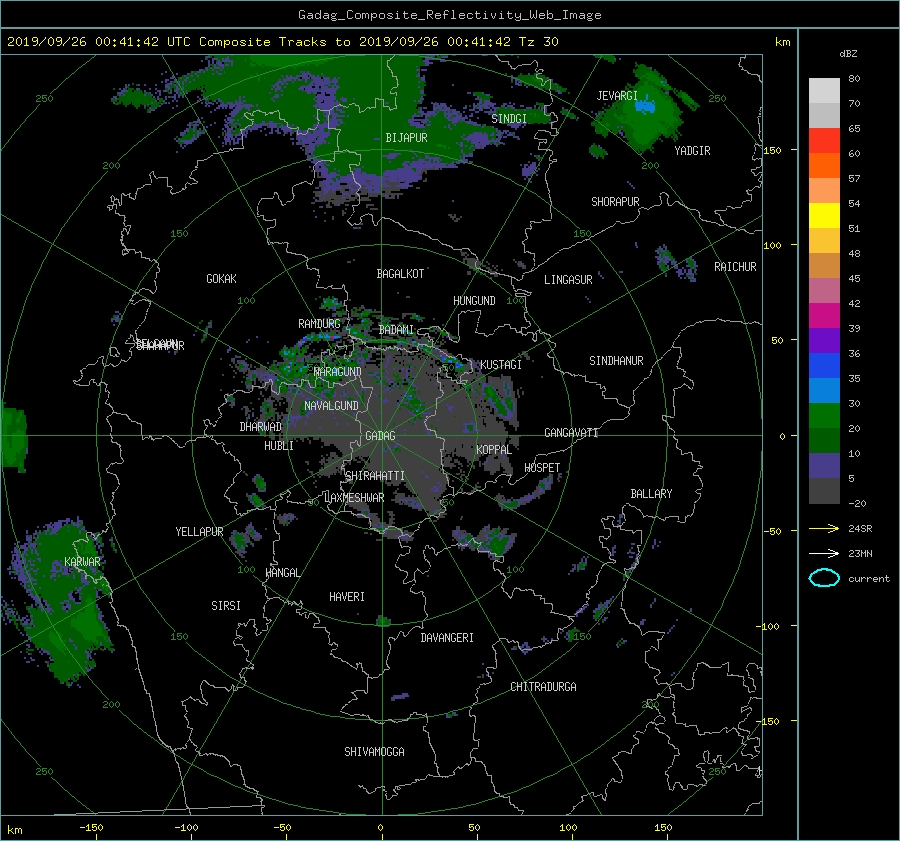
Task: Select the red color band in the dBZ scale
Action: pyautogui.click(x=824, y=141)
